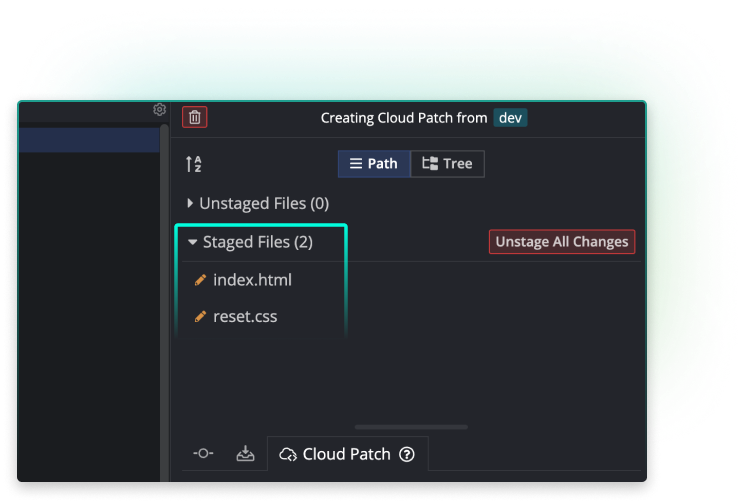This screenshot has width=747, height=502.
Task: Switch to the commit node icon tab
Action: tap(202, 453)
